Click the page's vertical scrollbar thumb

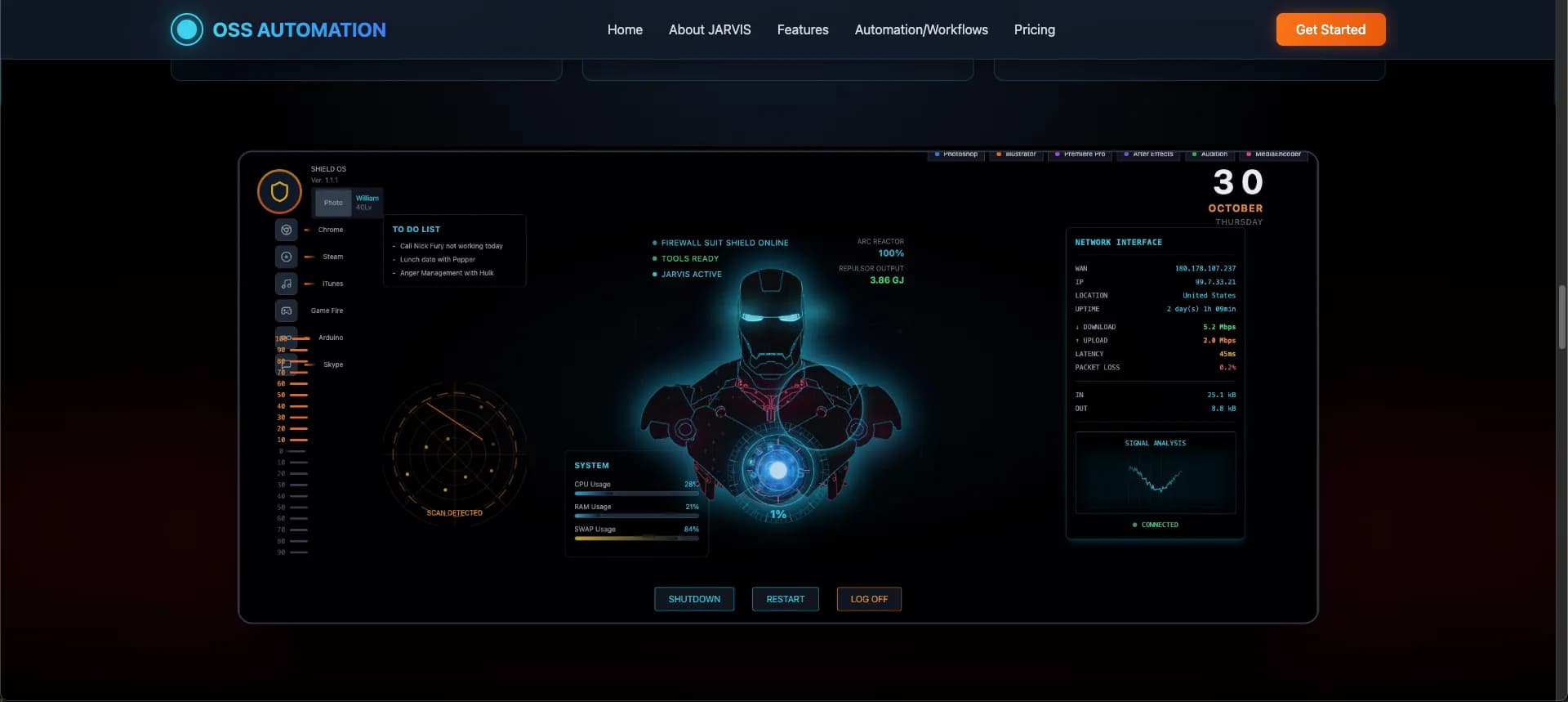(x=1561, y=317)
